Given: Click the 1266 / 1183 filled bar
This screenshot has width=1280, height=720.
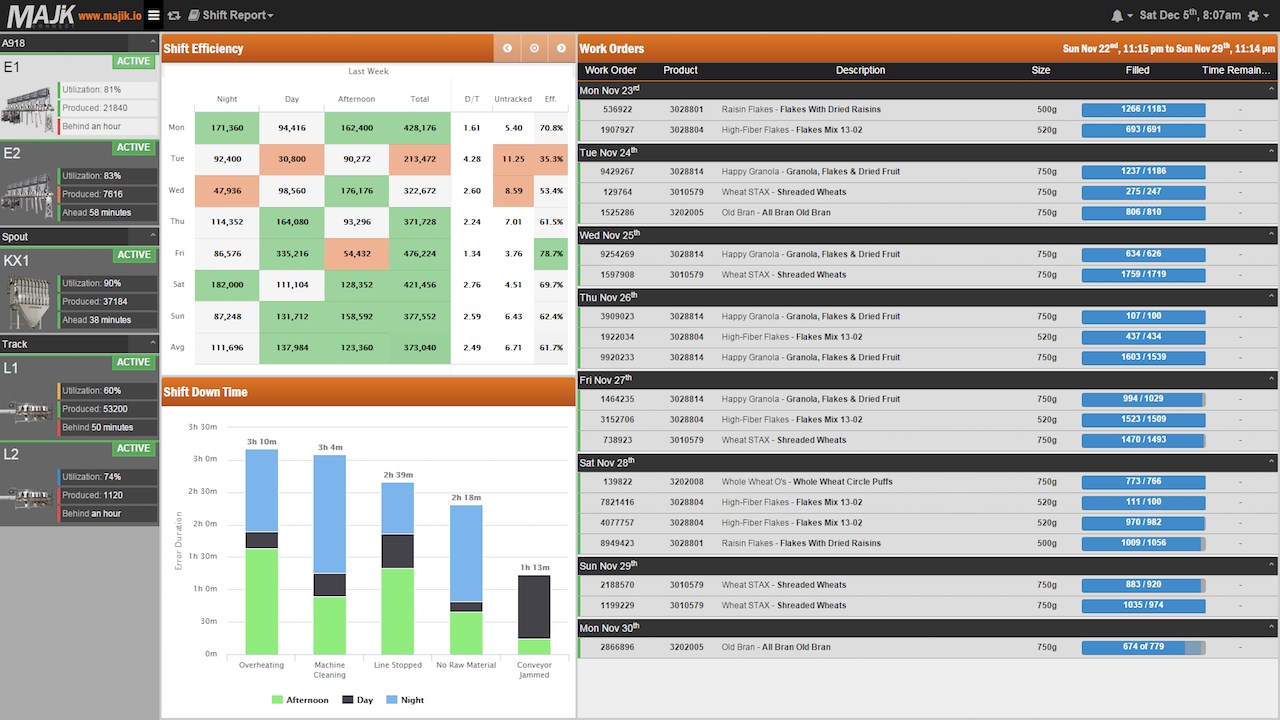Looking at the screenshot, I should [x=1143, y=109].
